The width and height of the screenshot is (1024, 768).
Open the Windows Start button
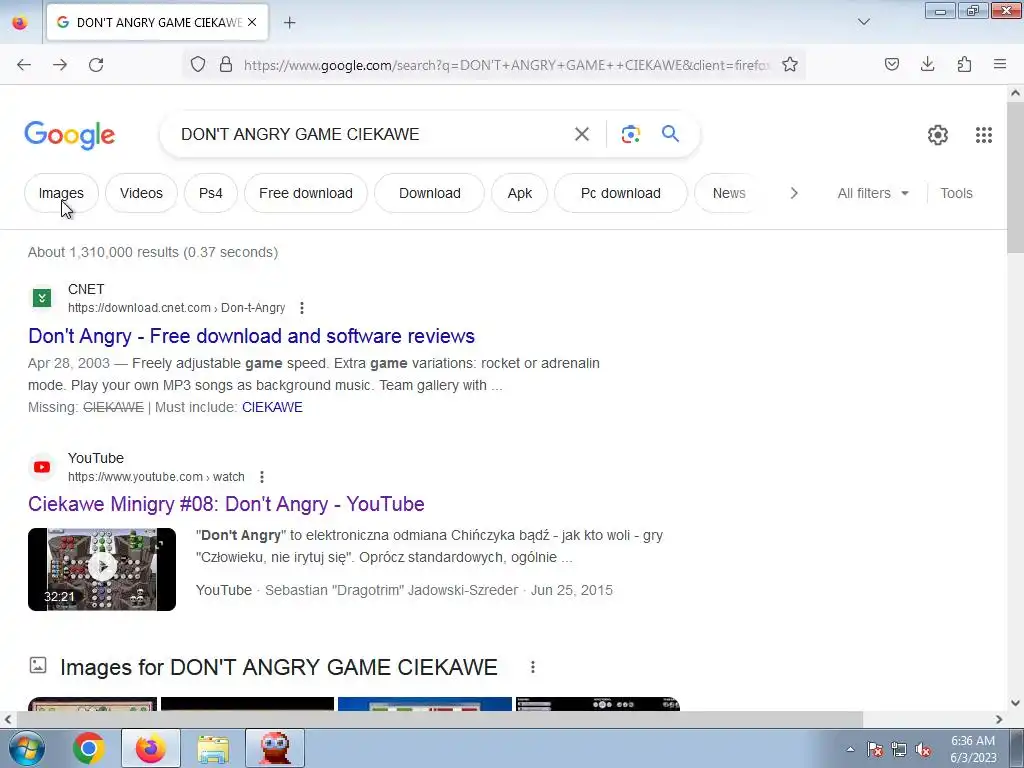[x=26, y=748]
